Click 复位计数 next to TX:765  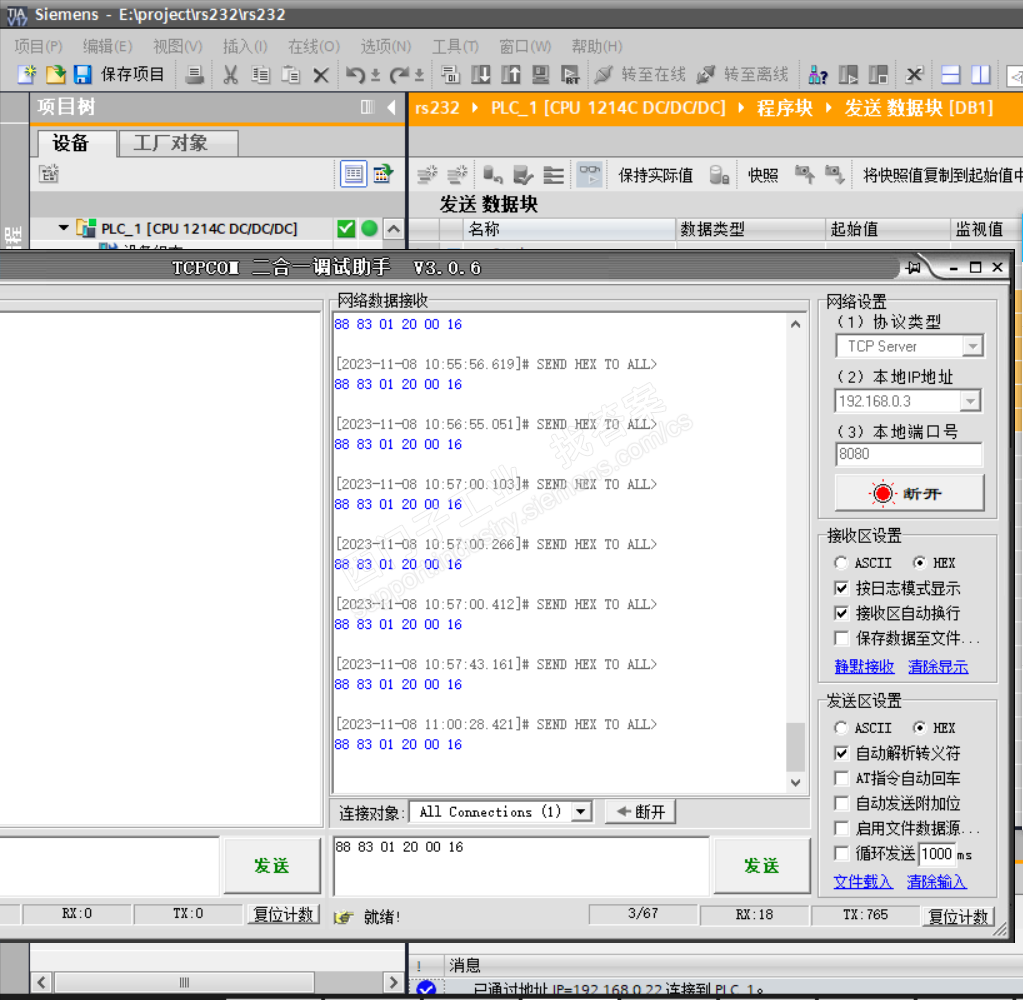pyautogui.click(x=957, y=916)
